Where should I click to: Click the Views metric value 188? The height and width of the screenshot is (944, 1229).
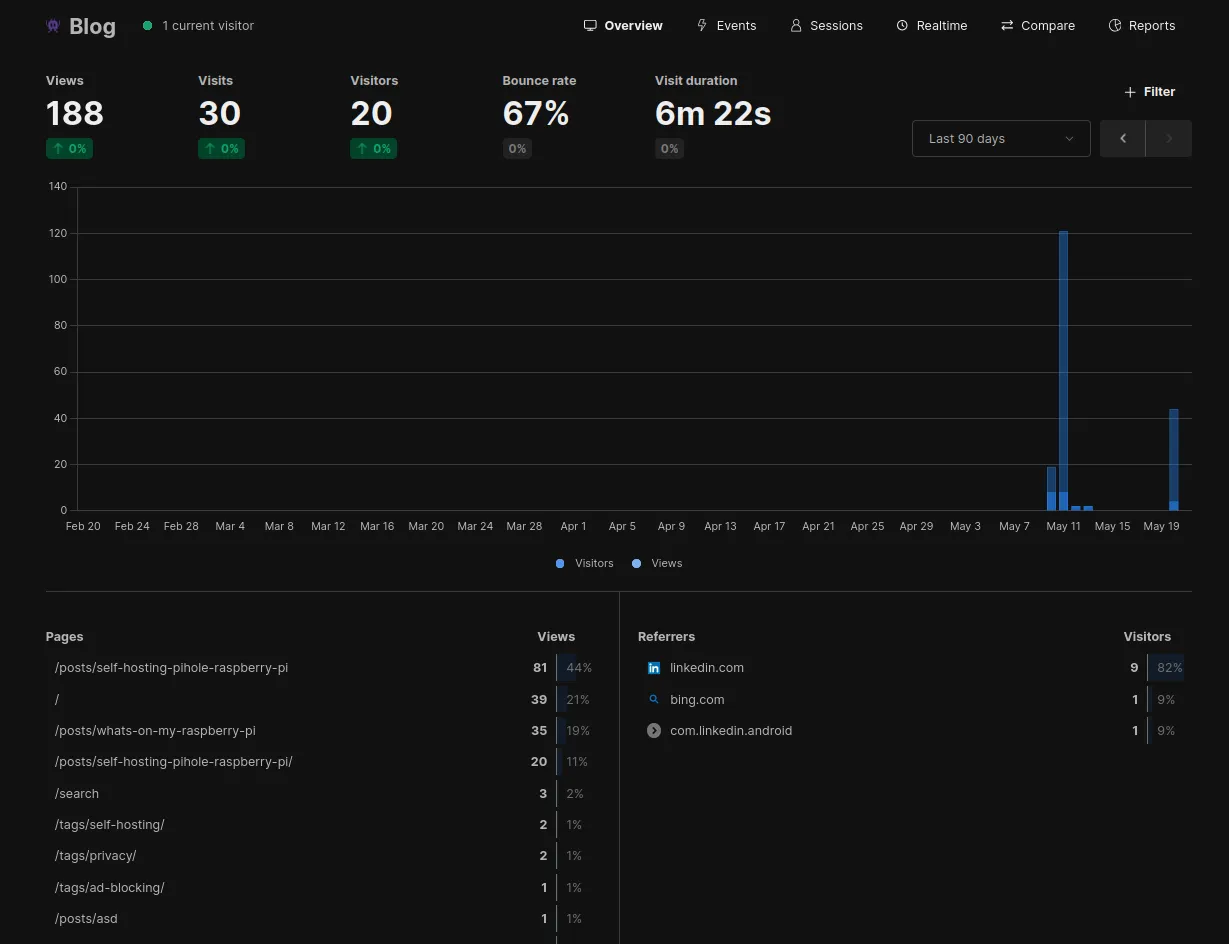[75, 114]
